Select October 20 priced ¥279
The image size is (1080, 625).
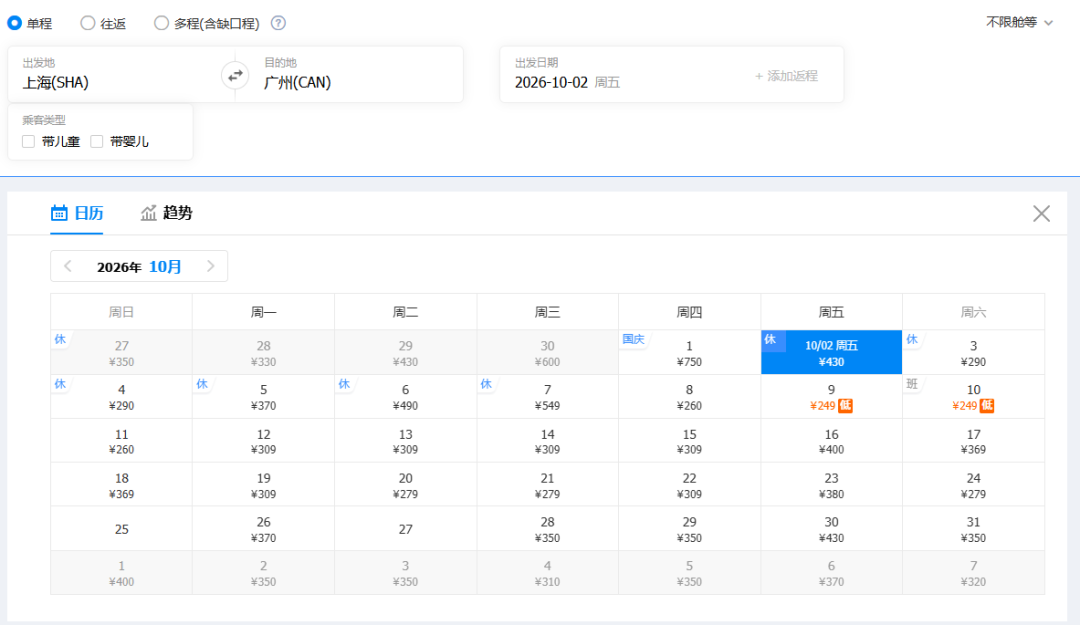coord(406,485)
